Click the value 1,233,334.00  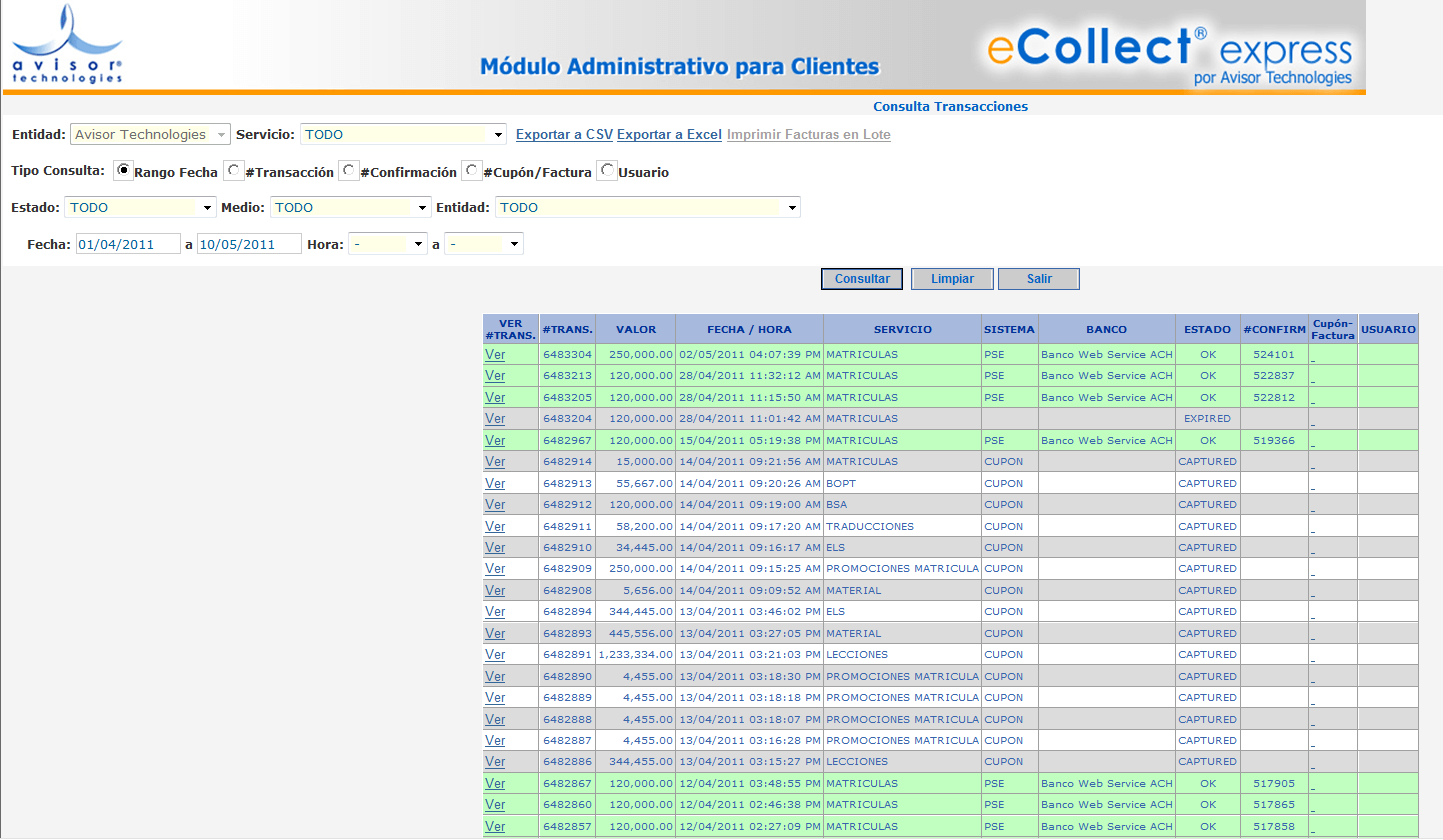click(x=636, y=655)
